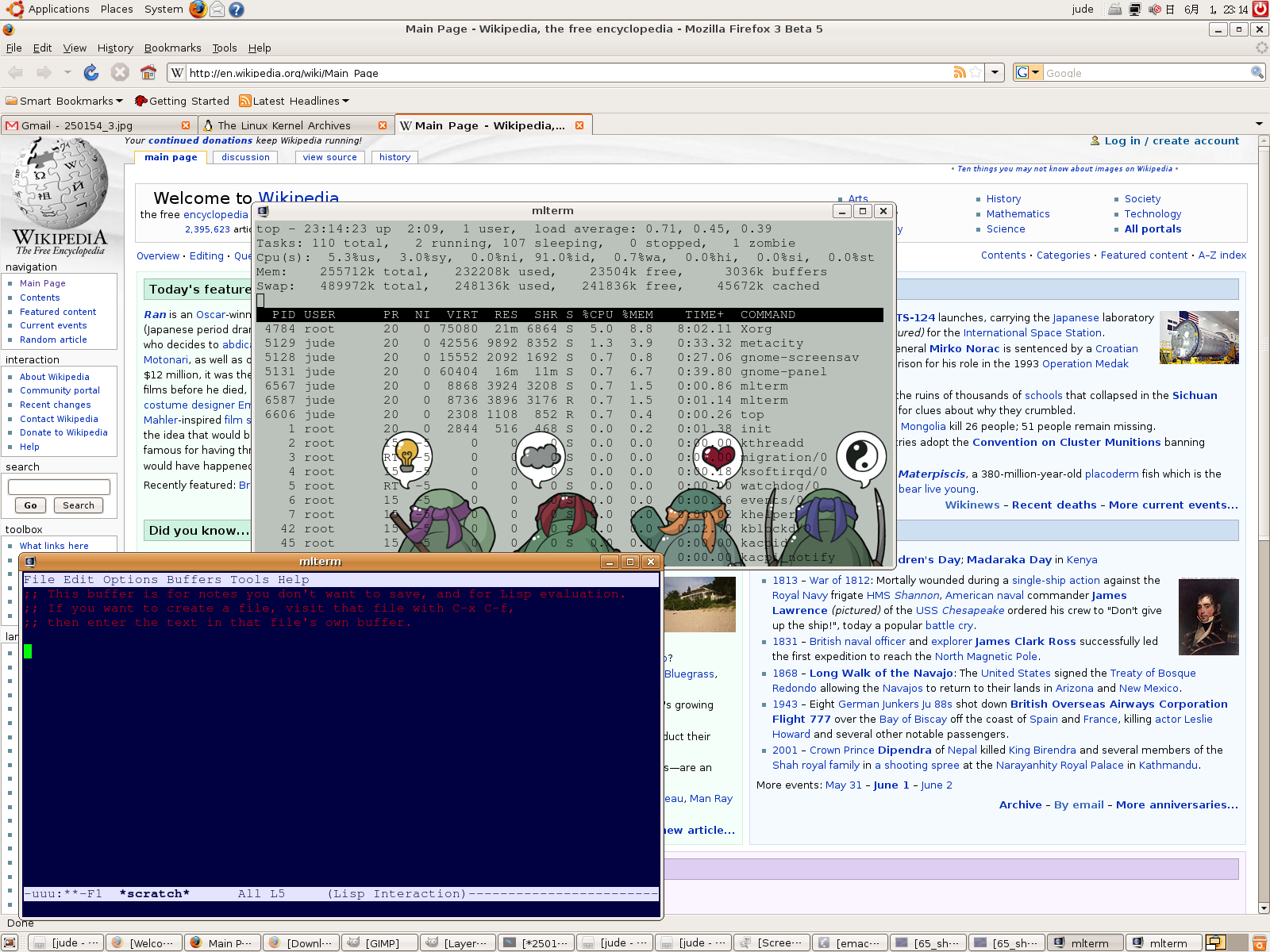Open the Featured content sidebar link
The width and height of the screenshot is (1270, 952).
58,312
